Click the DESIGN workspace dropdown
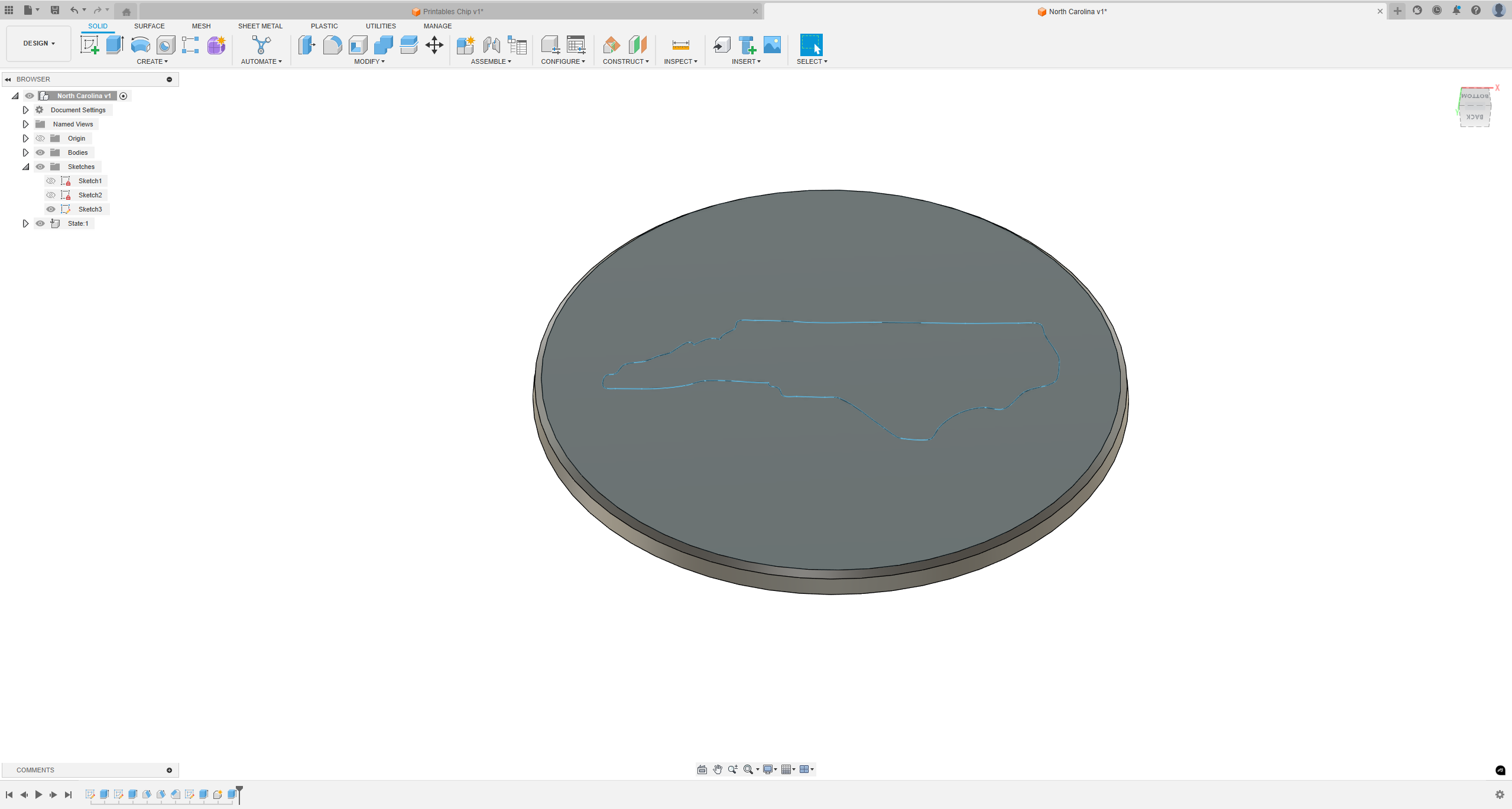This screenshot has width=1512, height=809. click(38, 43)
